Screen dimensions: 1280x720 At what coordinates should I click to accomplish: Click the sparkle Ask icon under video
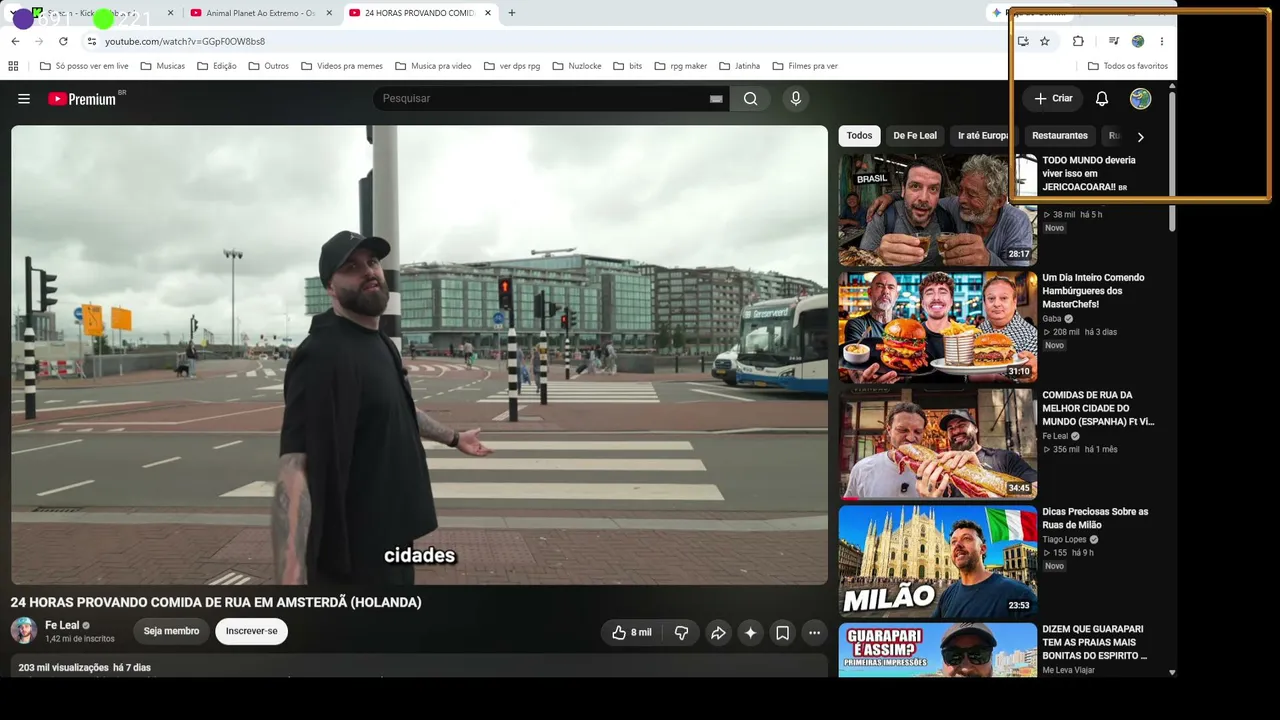tap(750, 632)
